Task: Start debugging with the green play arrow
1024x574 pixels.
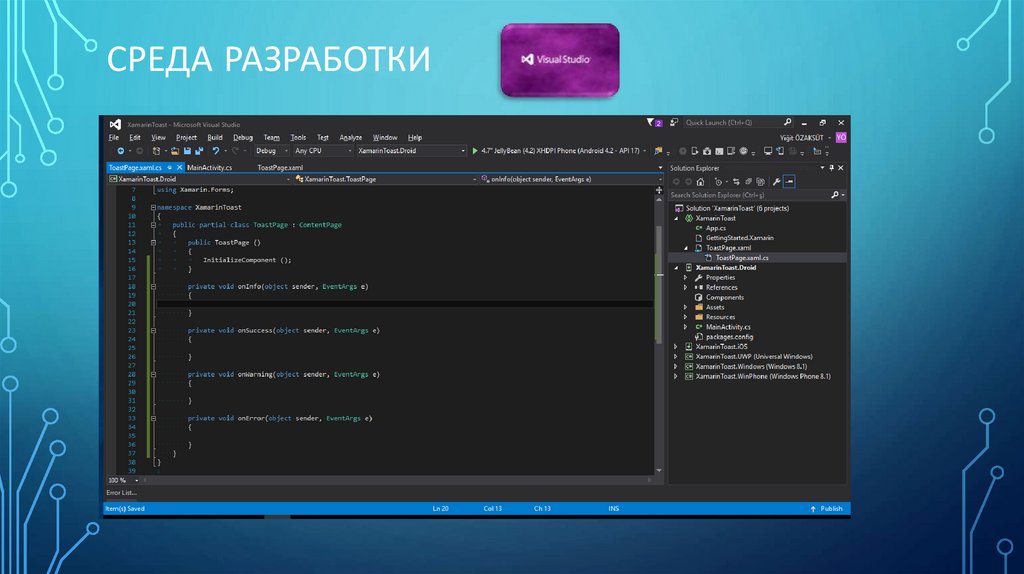Action: click(475, 151)
